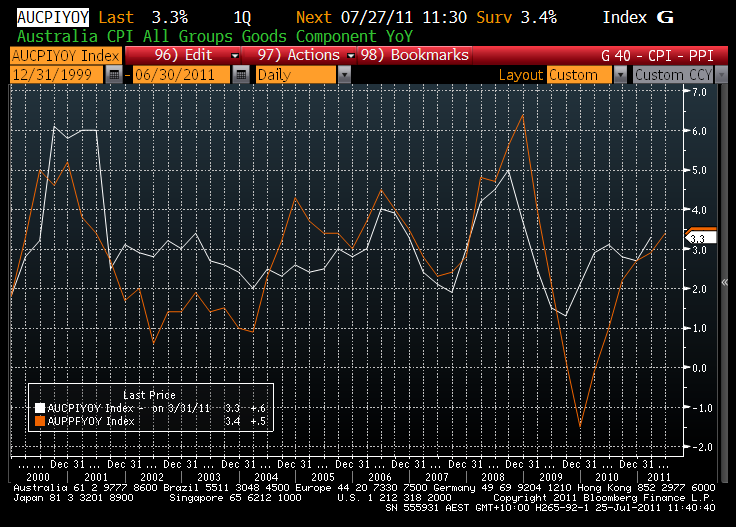Select the AUPPFYOY Index legend entry
The height and width of the screenshot is (527, 736).
[90, 421]
